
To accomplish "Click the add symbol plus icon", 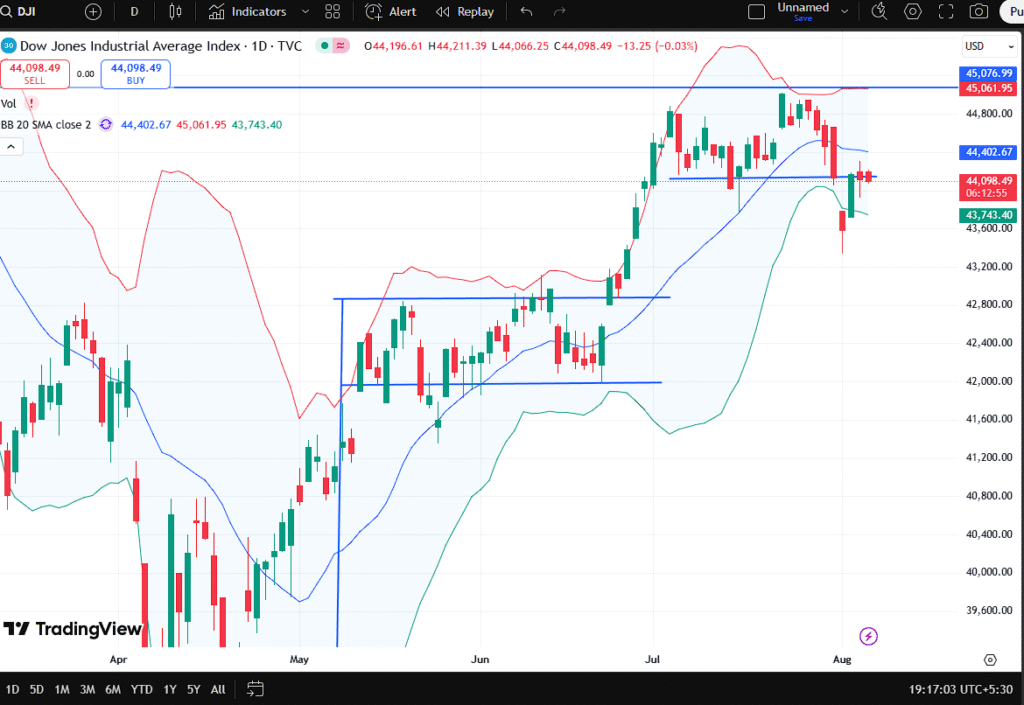I will [x=93, y=12].
